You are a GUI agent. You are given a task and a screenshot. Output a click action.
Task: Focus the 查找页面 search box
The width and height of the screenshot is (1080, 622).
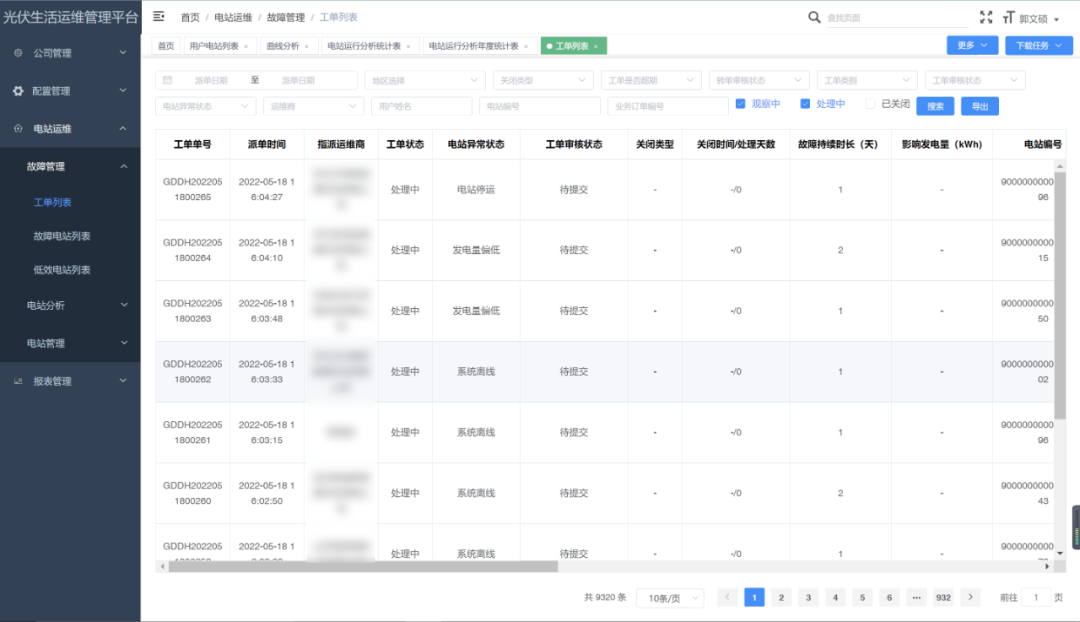(x=895, y=18)
